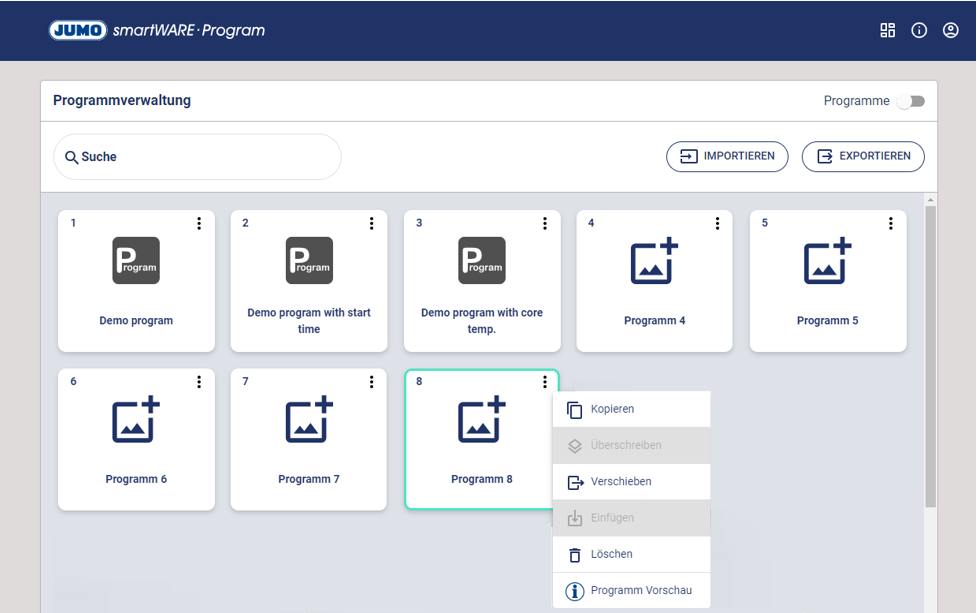Click the add-image icon on Programm 4
Screen dimensions: 977x613
pyautogui.click(x=654, y=261)
